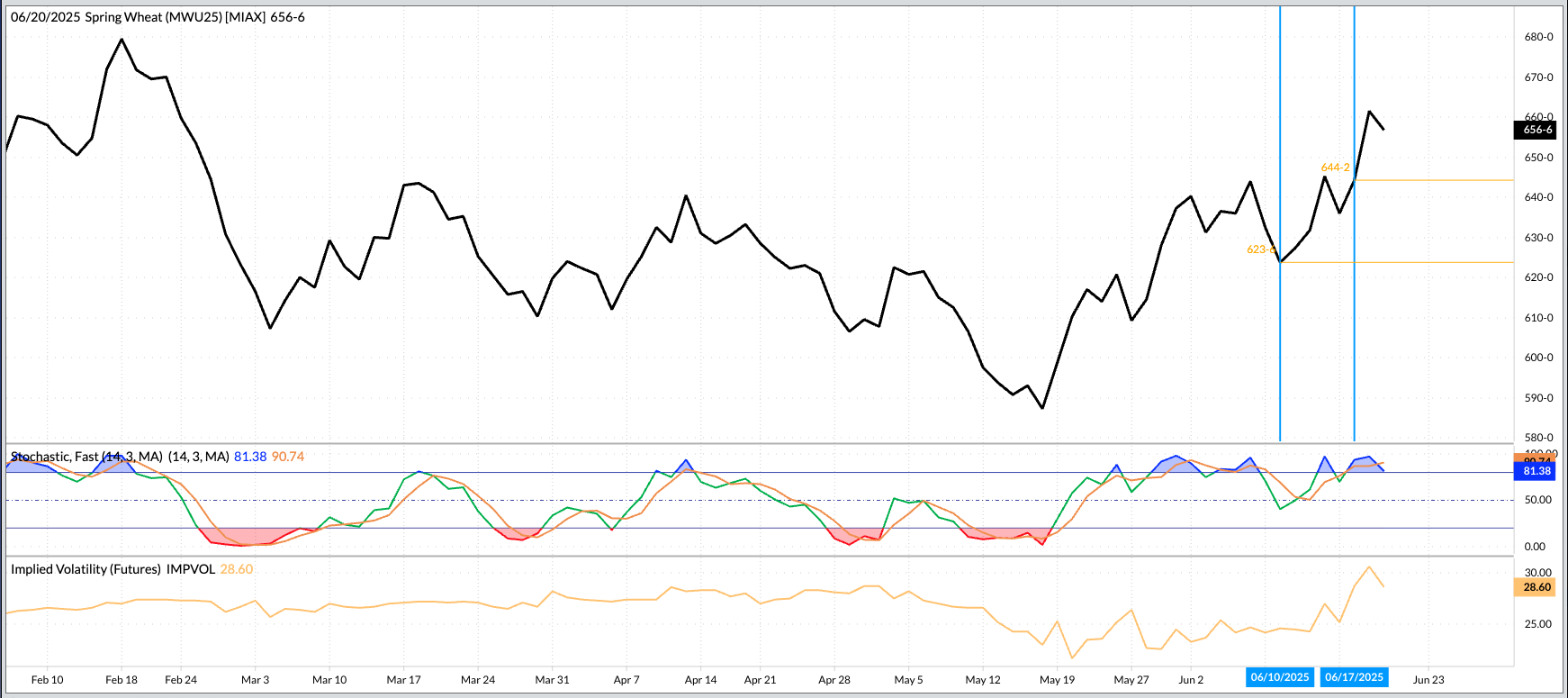Click the Feb 18 label on date axis
1568x698 pixels.
point(122,680)
